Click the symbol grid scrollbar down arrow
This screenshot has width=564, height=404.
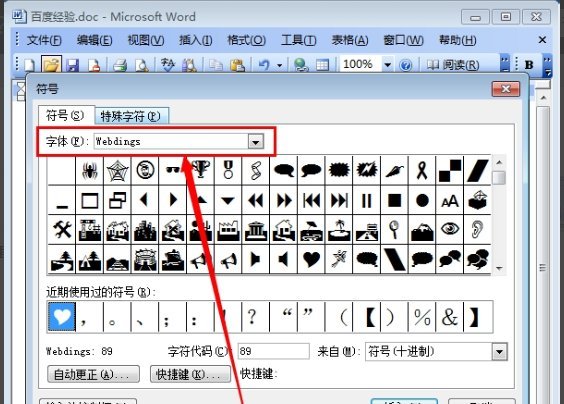pyautogui.click(x=499, y=268)
